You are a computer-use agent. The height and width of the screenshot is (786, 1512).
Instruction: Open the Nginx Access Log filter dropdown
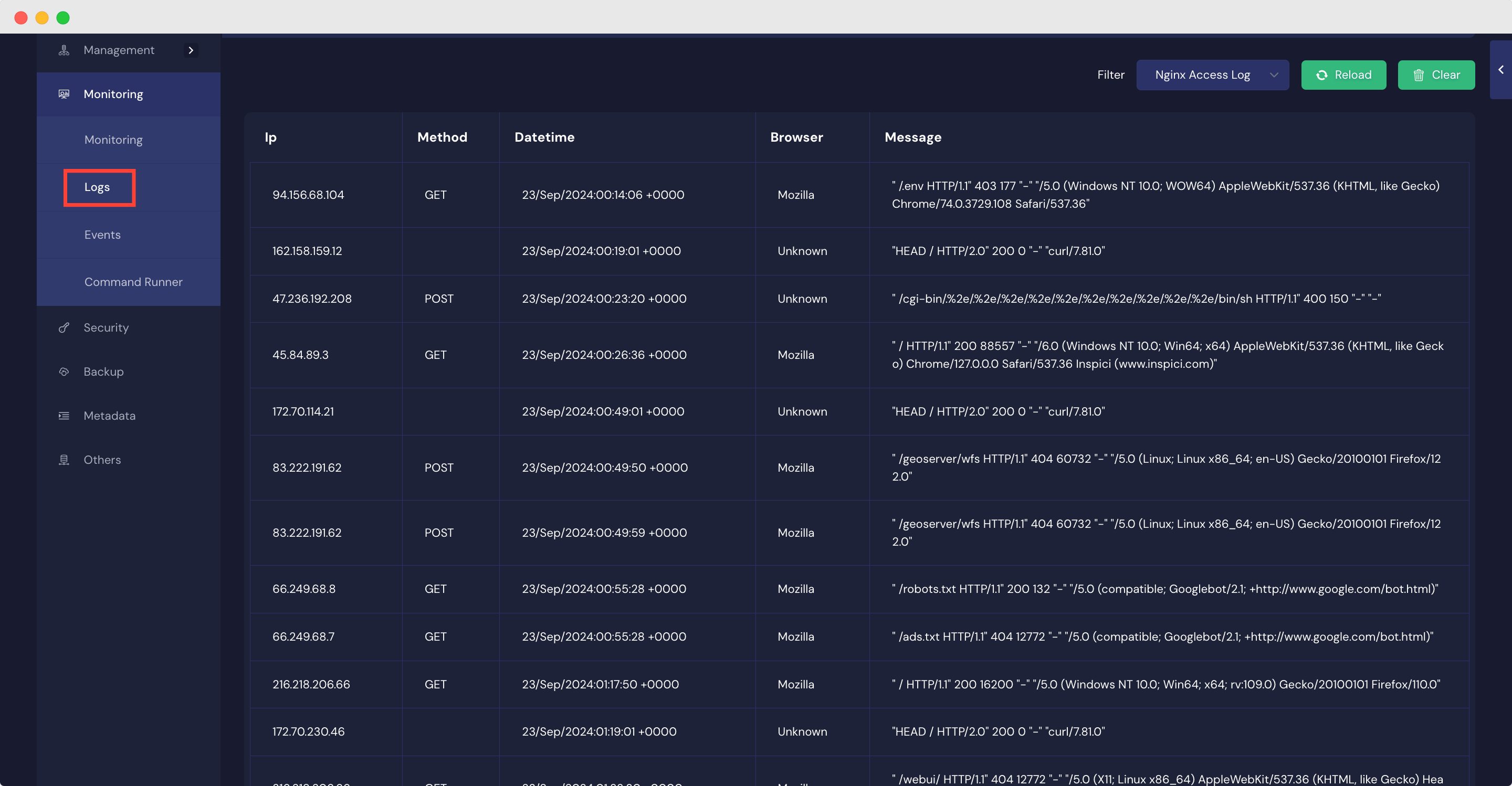point(1213,75)
